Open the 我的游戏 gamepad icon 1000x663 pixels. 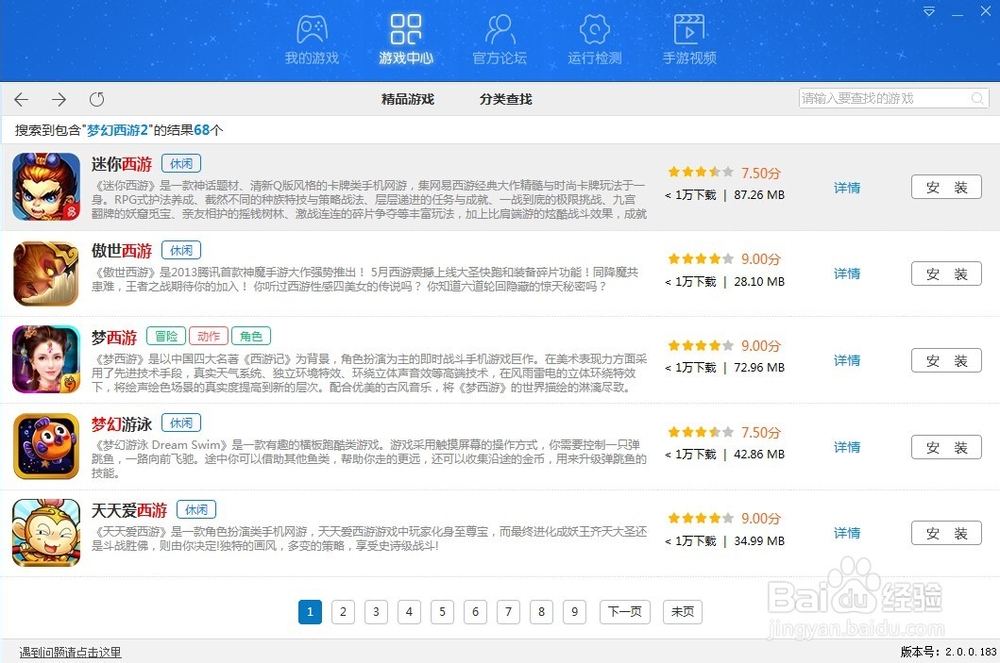tap(312, 29)
